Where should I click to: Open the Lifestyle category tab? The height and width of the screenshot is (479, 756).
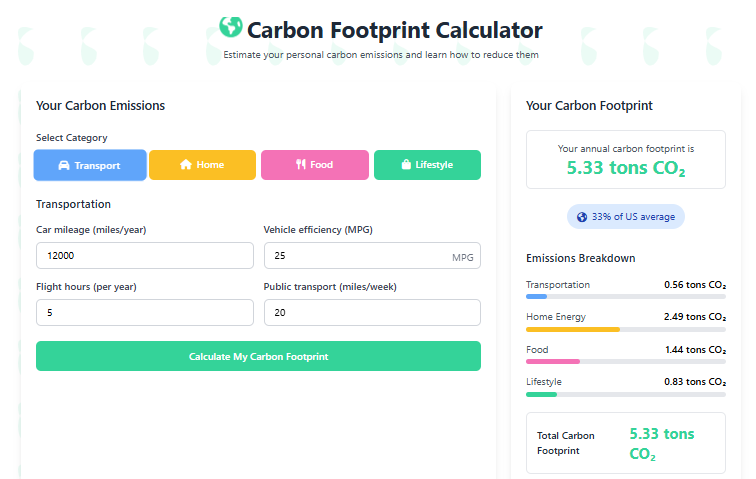click(x=427, y=165)
